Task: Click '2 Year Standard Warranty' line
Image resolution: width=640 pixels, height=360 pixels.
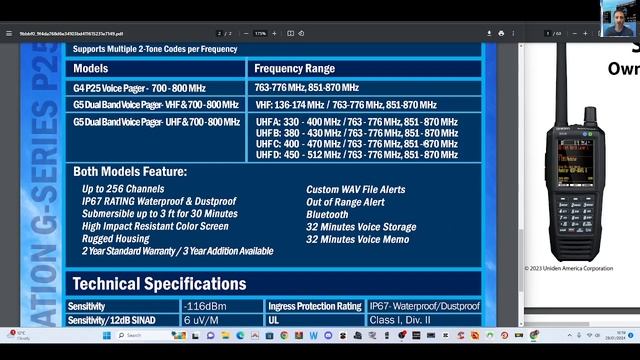Action: [178, 251]
